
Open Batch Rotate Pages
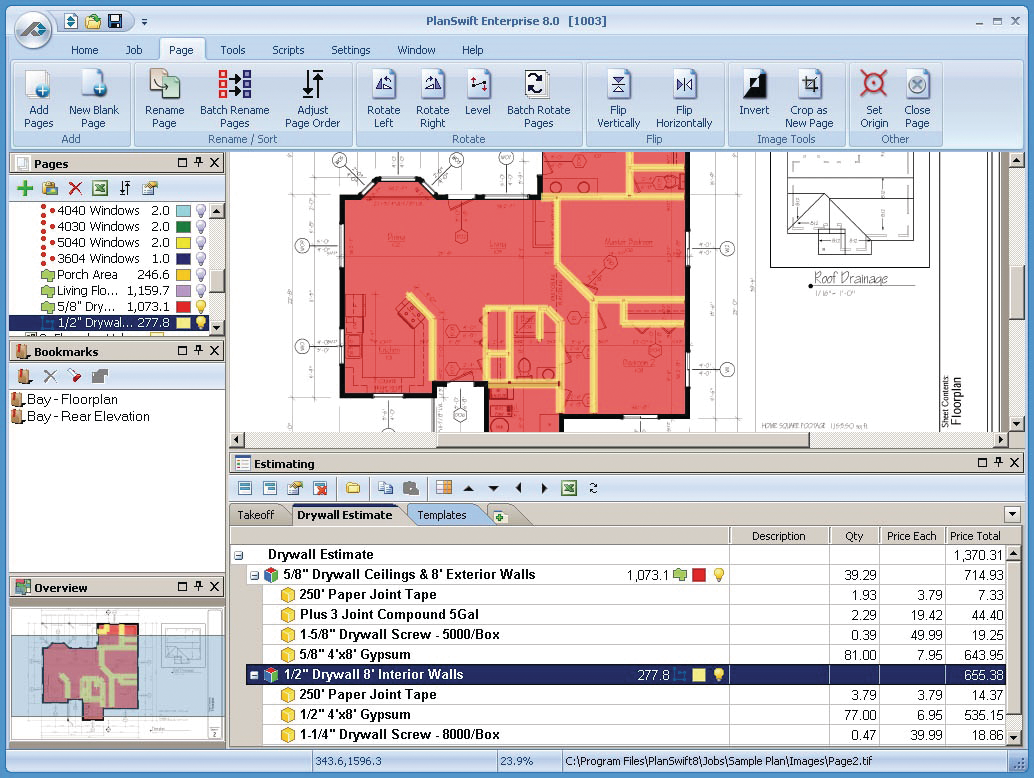[539, 99]
